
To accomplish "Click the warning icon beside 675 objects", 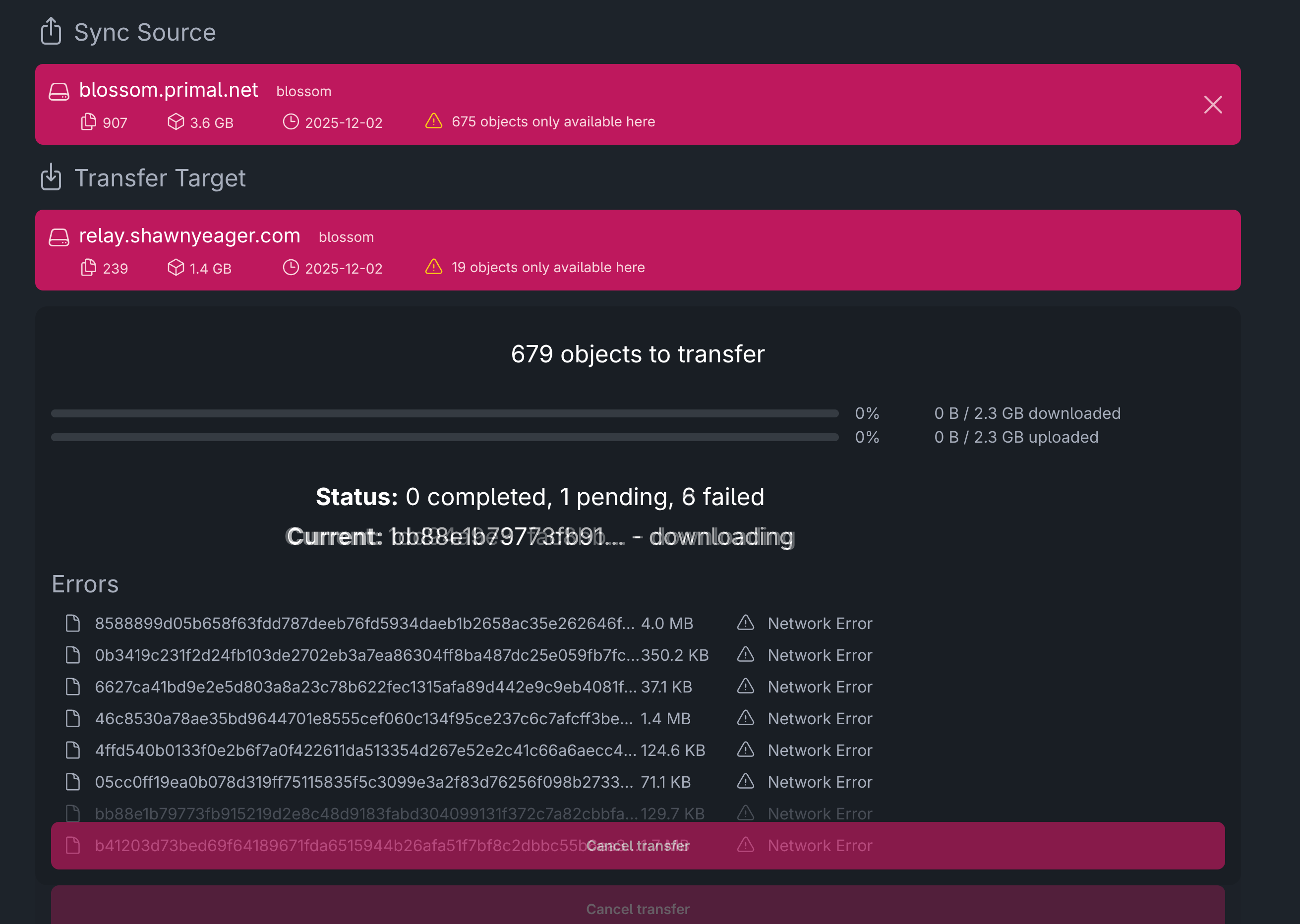I will click(x=433, y=121).
